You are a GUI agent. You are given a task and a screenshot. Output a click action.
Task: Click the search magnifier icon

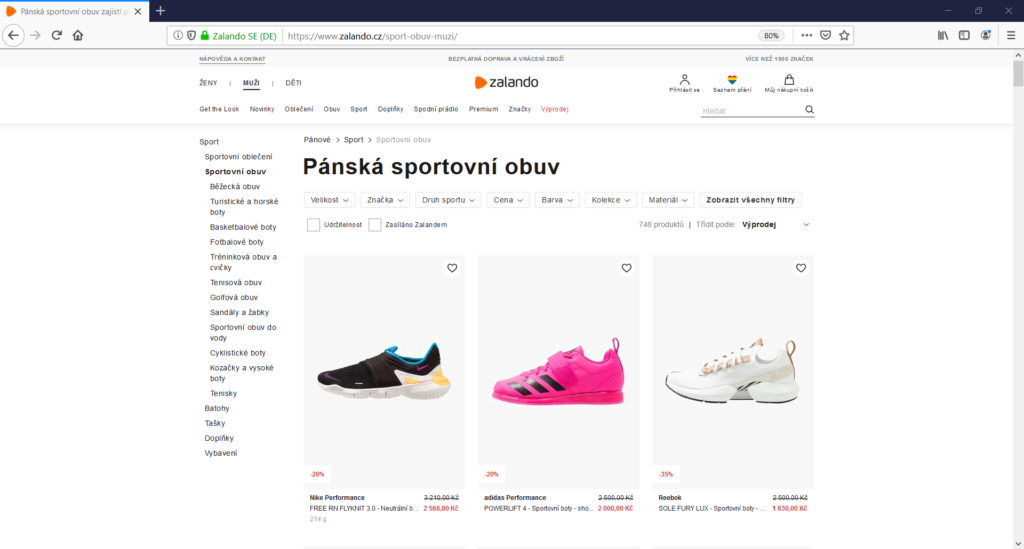pyautogui.click(x=809, y=110)
